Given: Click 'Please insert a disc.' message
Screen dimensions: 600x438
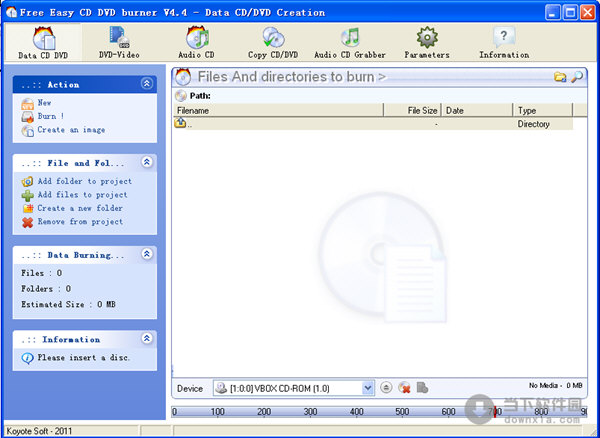Looking at the screenshot, I should pyautogui.click(x=84, y=358).
